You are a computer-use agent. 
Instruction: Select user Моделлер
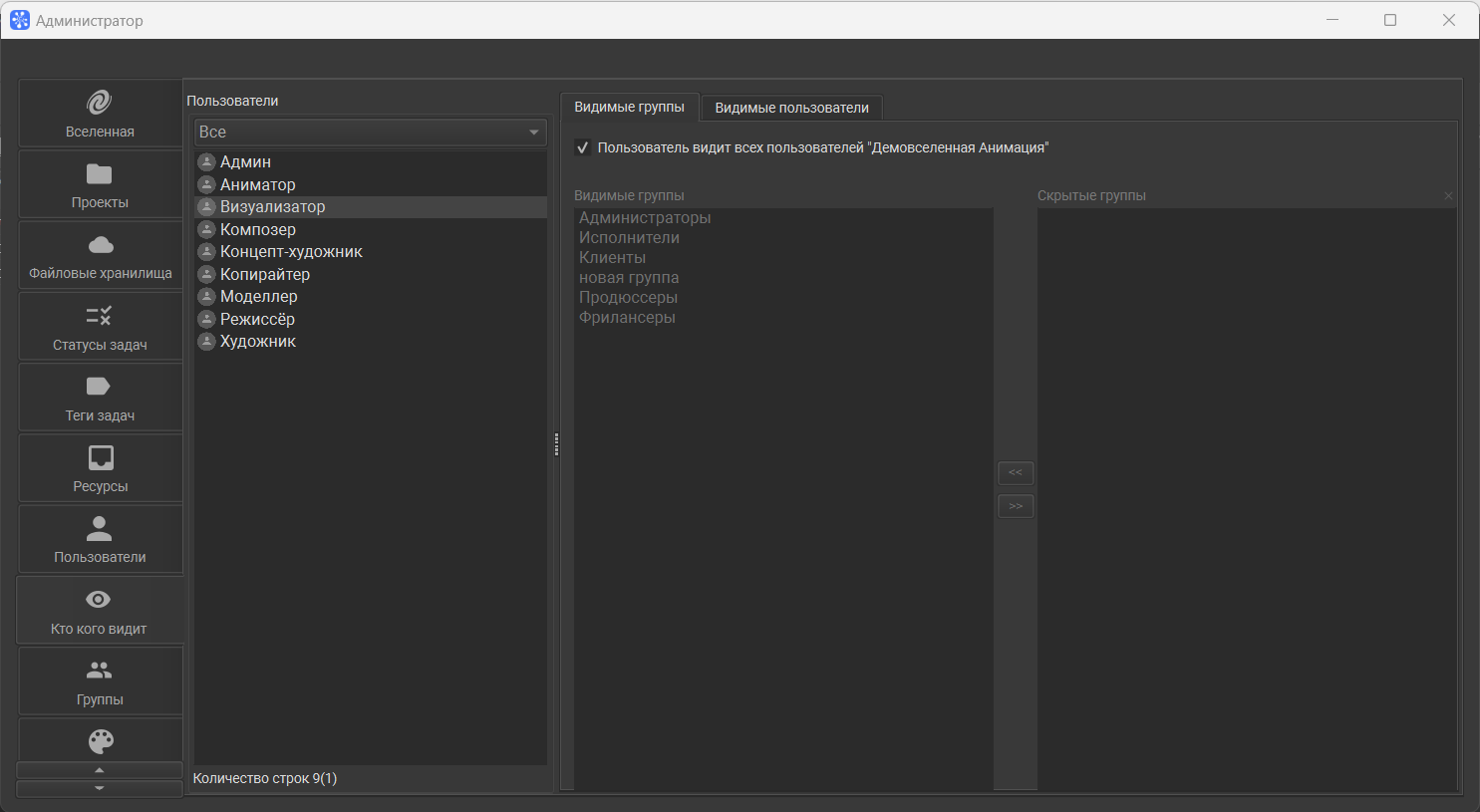[x=371, y=296]
